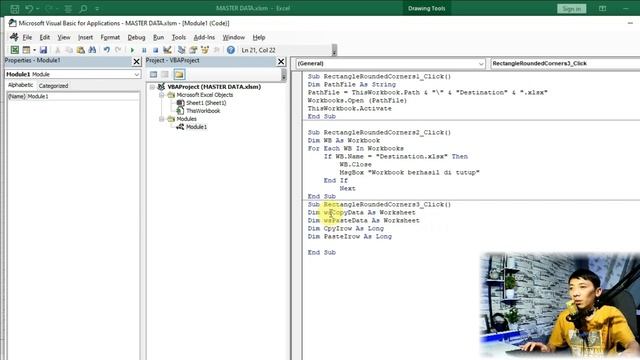The width and height of the screenshot is (640, 360).
Task: Open the Insert menu
Action: [85, 37]
